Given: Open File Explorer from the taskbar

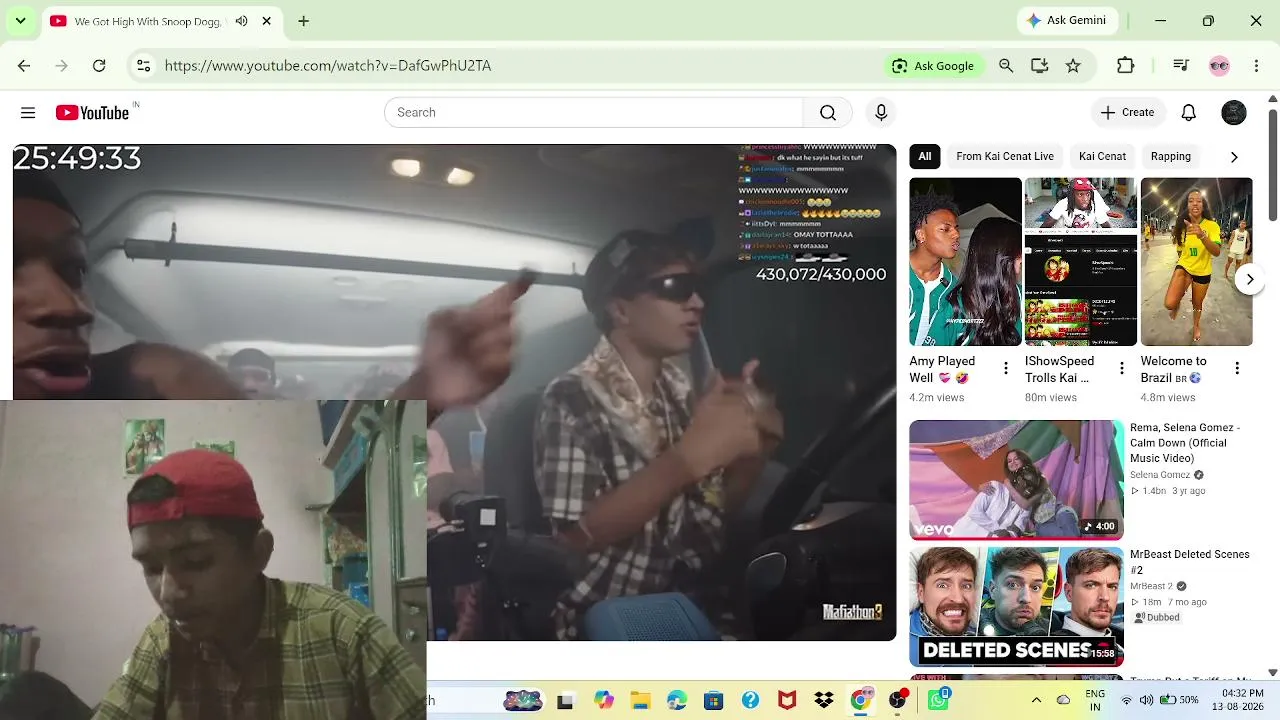Looking at the screenshot, I should pos(640,701).
